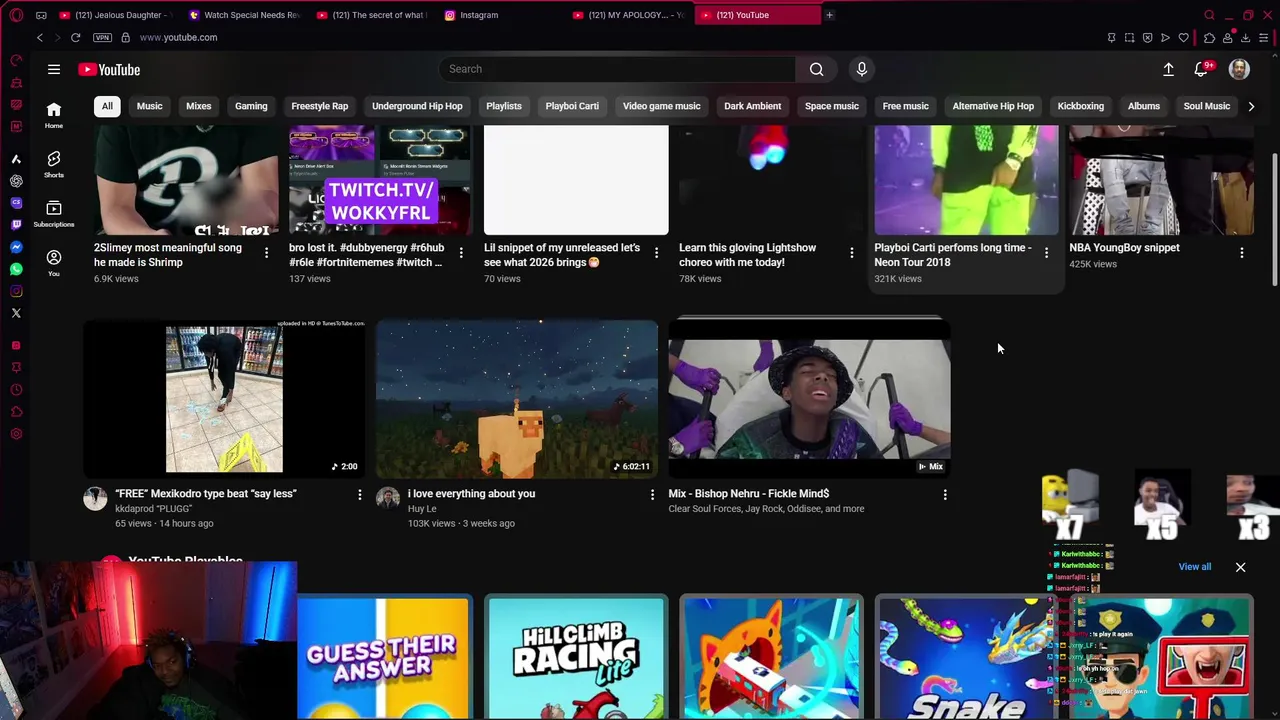This screenshot has width=1280, height=720.
Task: Open the Huy Le channel link
Action: click(x=422, y=509)
